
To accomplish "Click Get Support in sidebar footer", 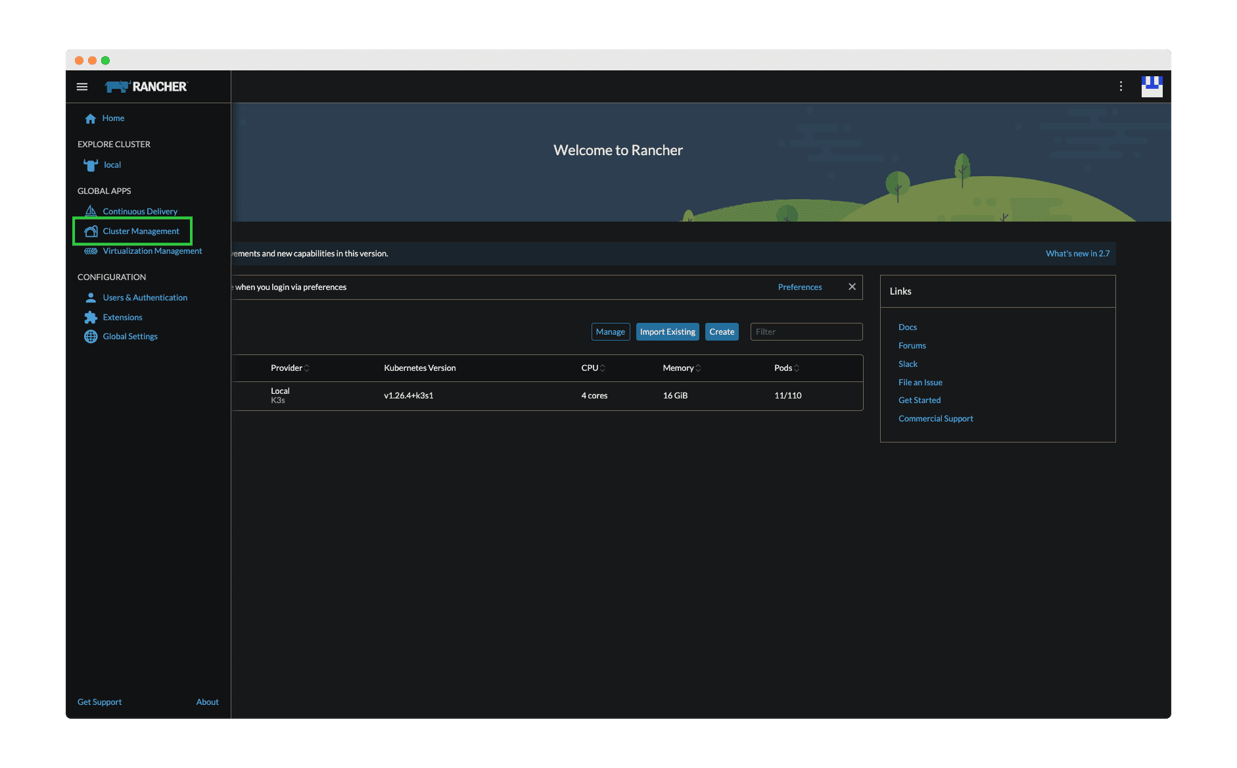I will tap(100, 702).
